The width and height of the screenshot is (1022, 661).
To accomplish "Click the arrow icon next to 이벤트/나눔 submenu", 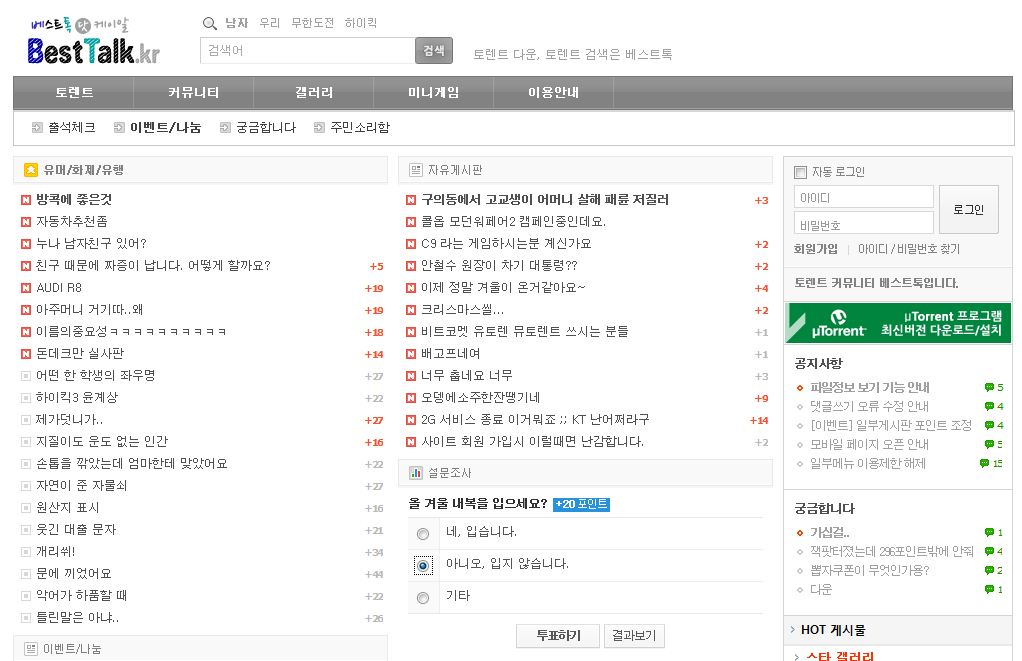I will click(119, 128).
